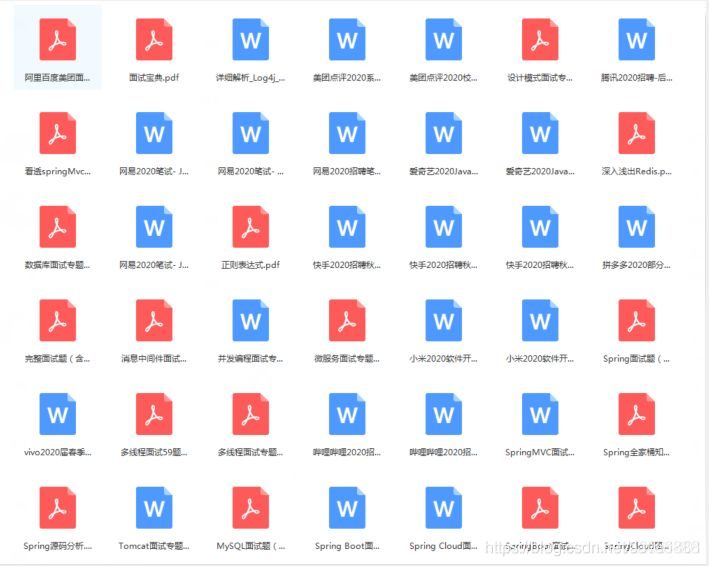Select the 微服务面试专题... PDF icon
The height and width of the screenshot is (566, 709).
click(x=347, y=320)
